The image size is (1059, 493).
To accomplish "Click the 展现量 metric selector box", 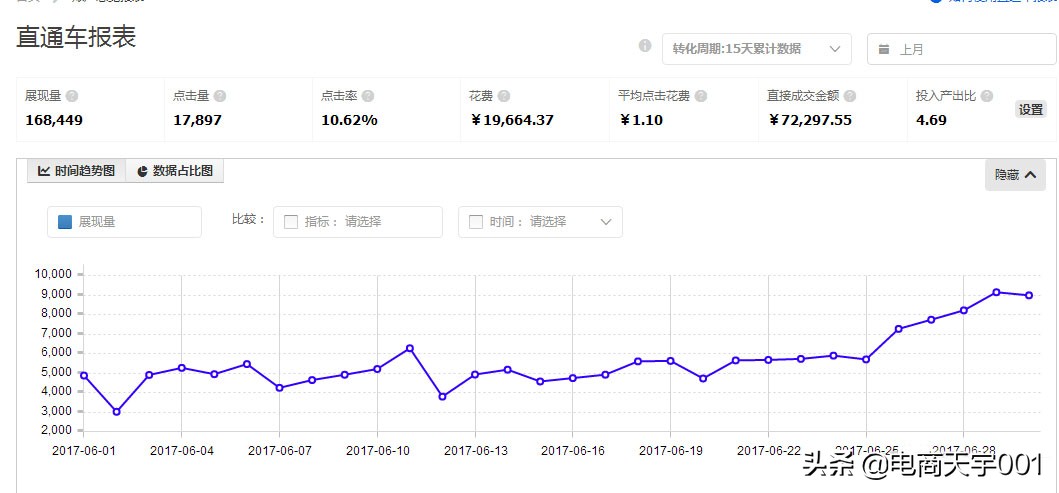I will [x=124, y=222].
